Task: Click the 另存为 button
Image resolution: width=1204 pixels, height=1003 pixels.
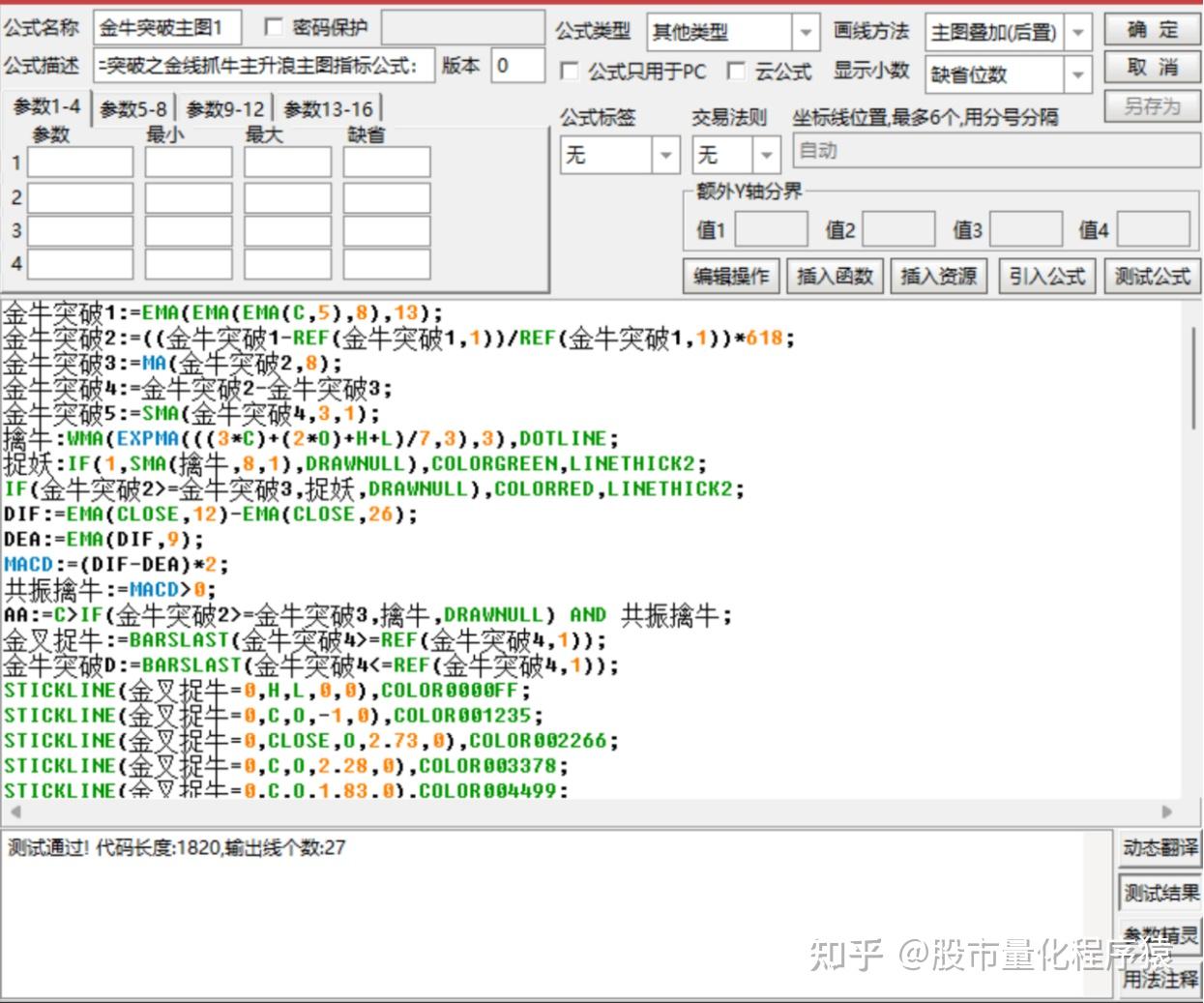Action: click(x=1153, y=106)
